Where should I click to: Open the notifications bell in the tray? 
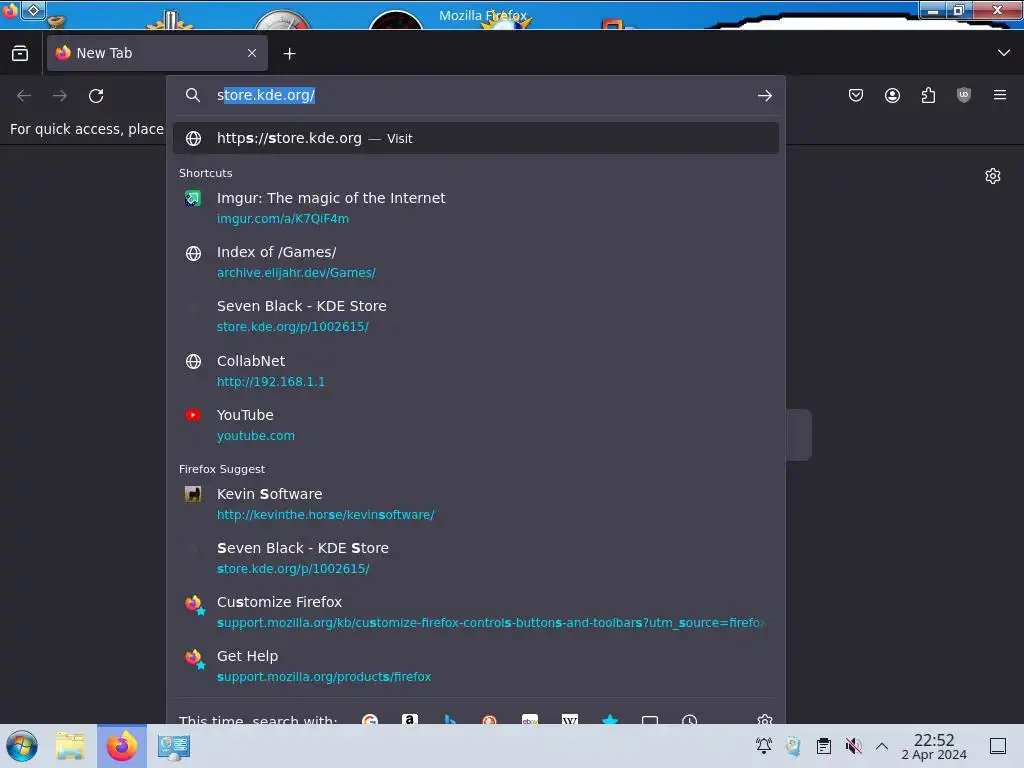(763, 746)
